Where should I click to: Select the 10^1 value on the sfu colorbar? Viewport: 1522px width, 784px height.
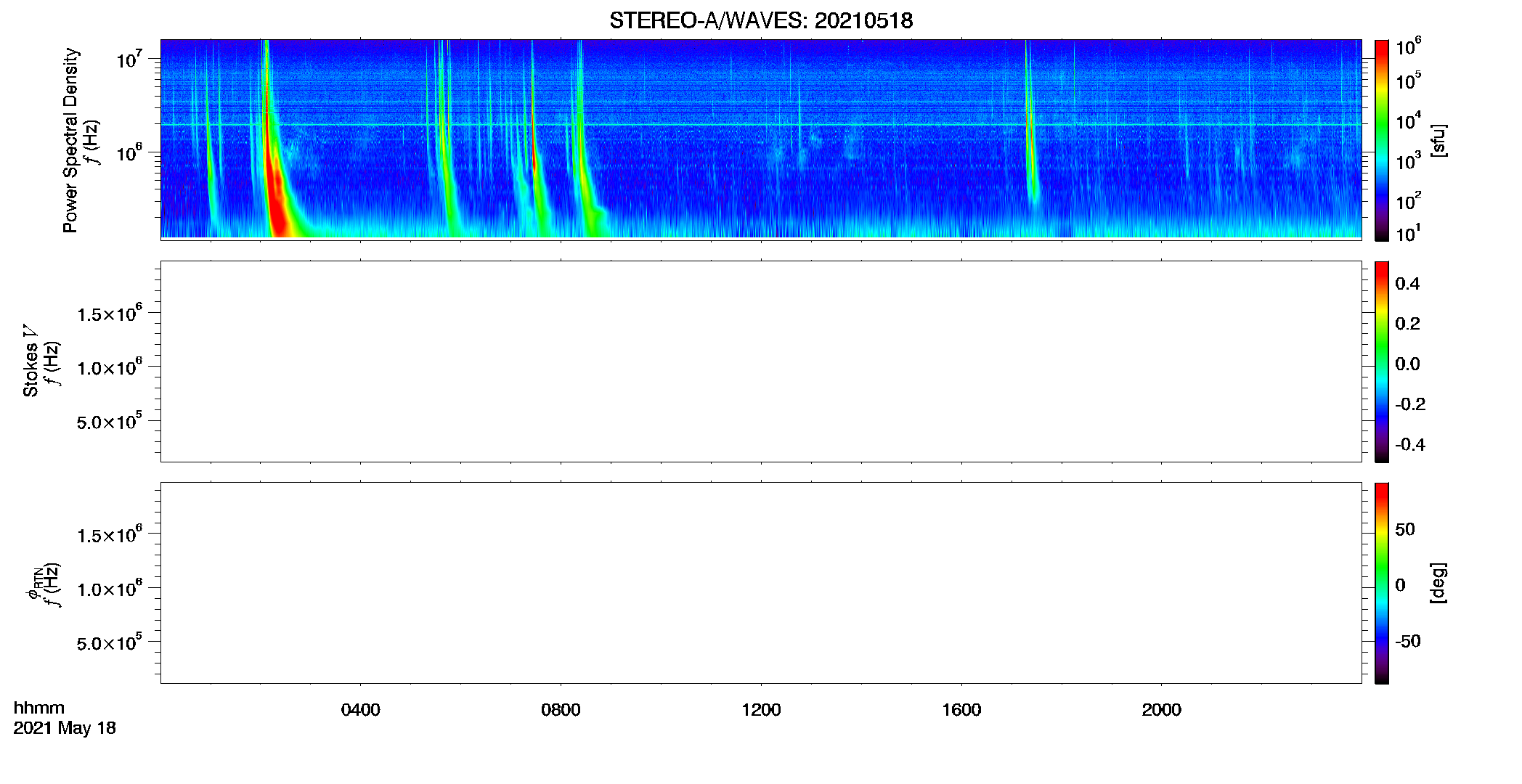click(1408, 233)
